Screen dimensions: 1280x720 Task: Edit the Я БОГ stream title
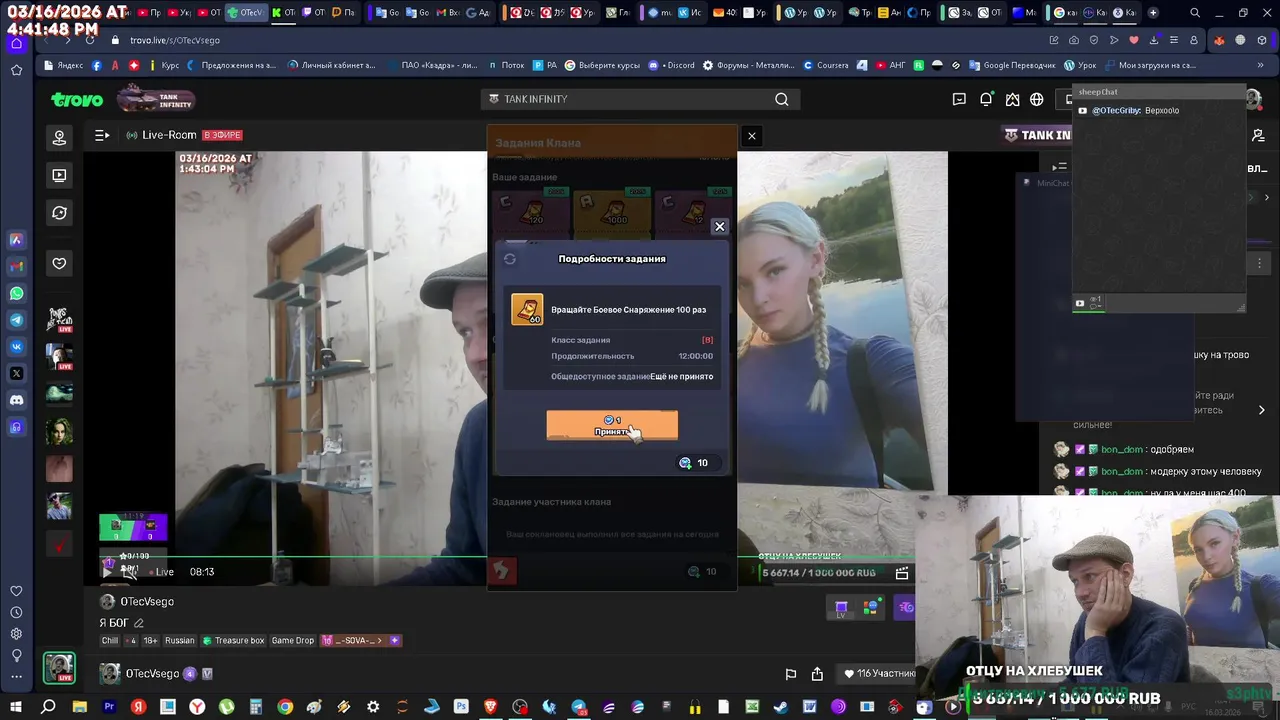click(x=139, y=623)
